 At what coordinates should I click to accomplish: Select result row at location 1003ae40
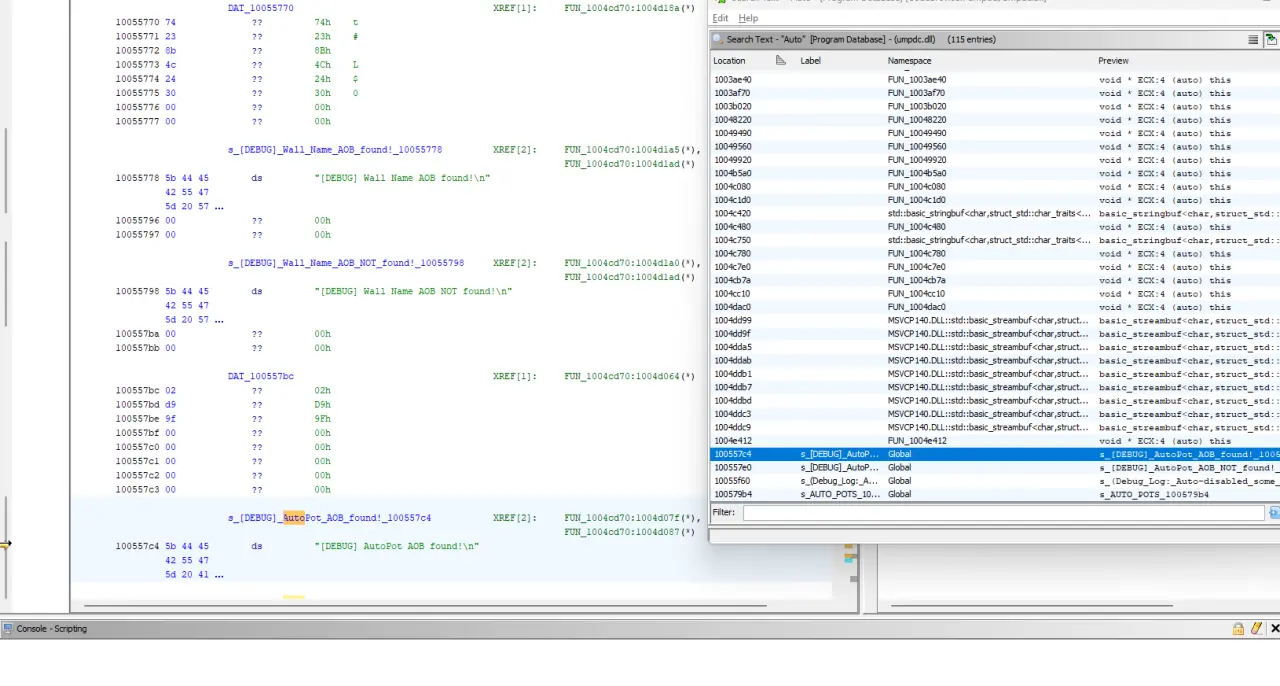[995, 80]
